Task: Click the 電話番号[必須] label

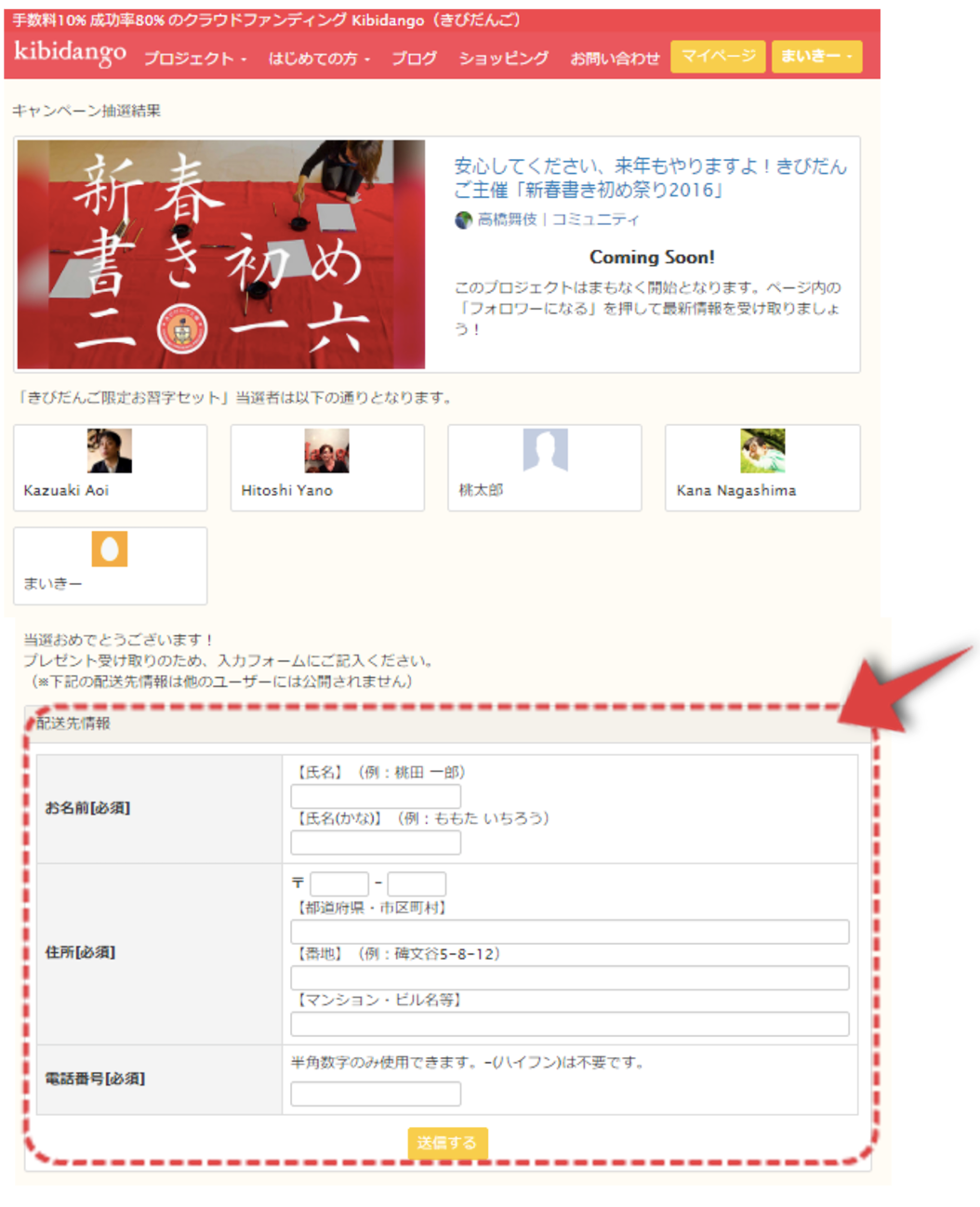Action: (95, 1079)
